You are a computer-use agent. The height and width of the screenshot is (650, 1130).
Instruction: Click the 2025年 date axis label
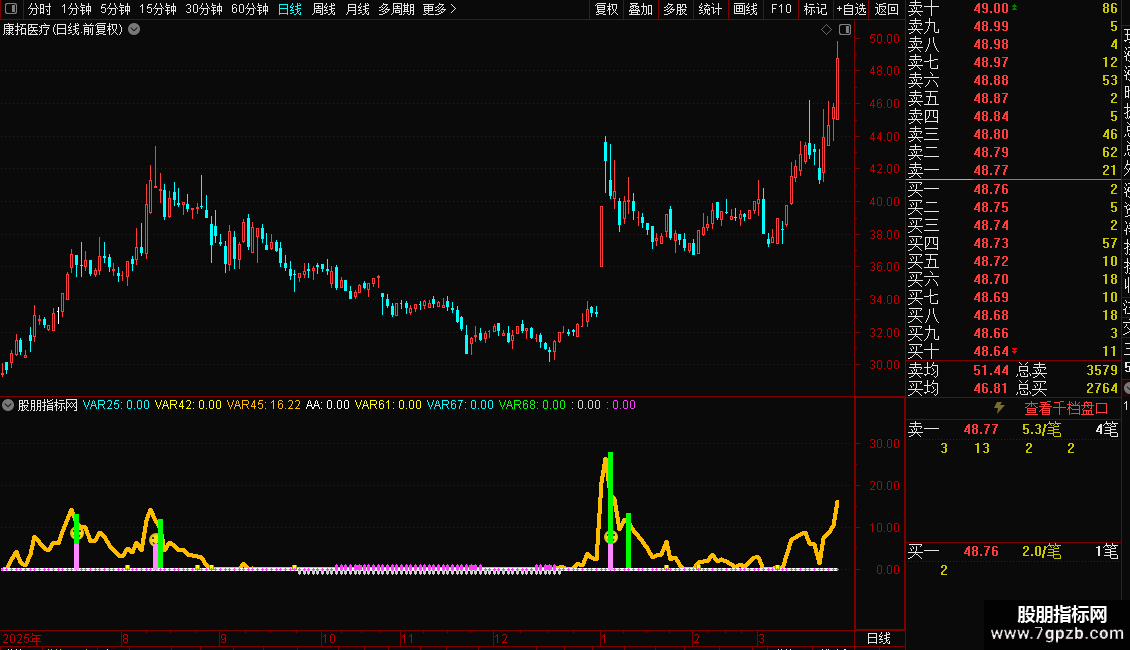point(22,638)
